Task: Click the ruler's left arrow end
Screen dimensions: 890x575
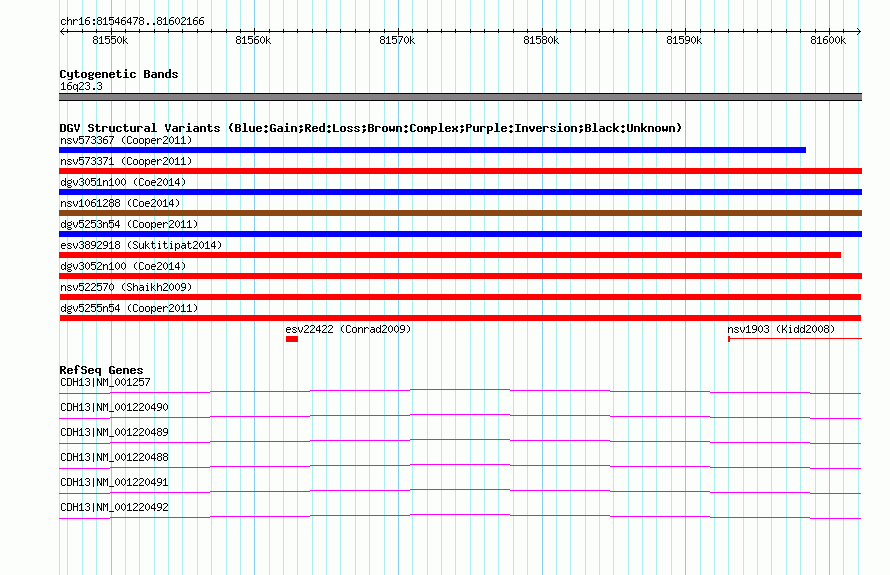Action: coord(62,32)
